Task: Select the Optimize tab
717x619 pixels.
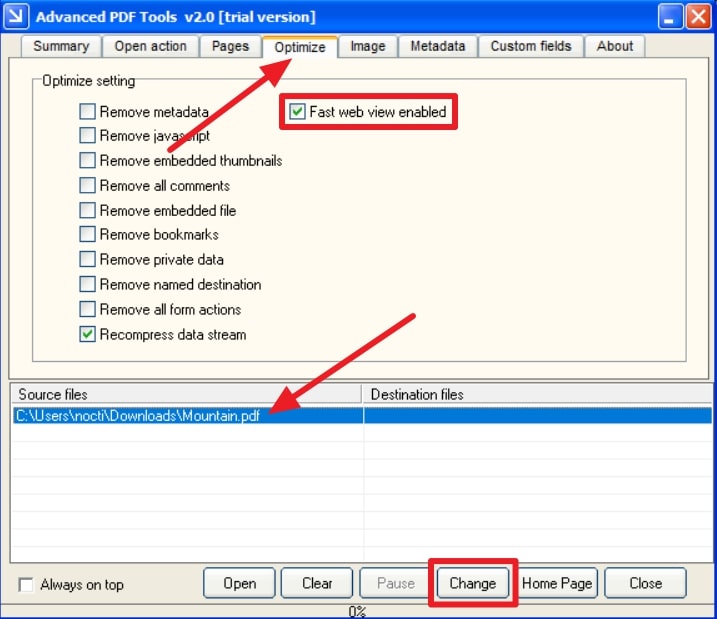Action: pos(300,47)
